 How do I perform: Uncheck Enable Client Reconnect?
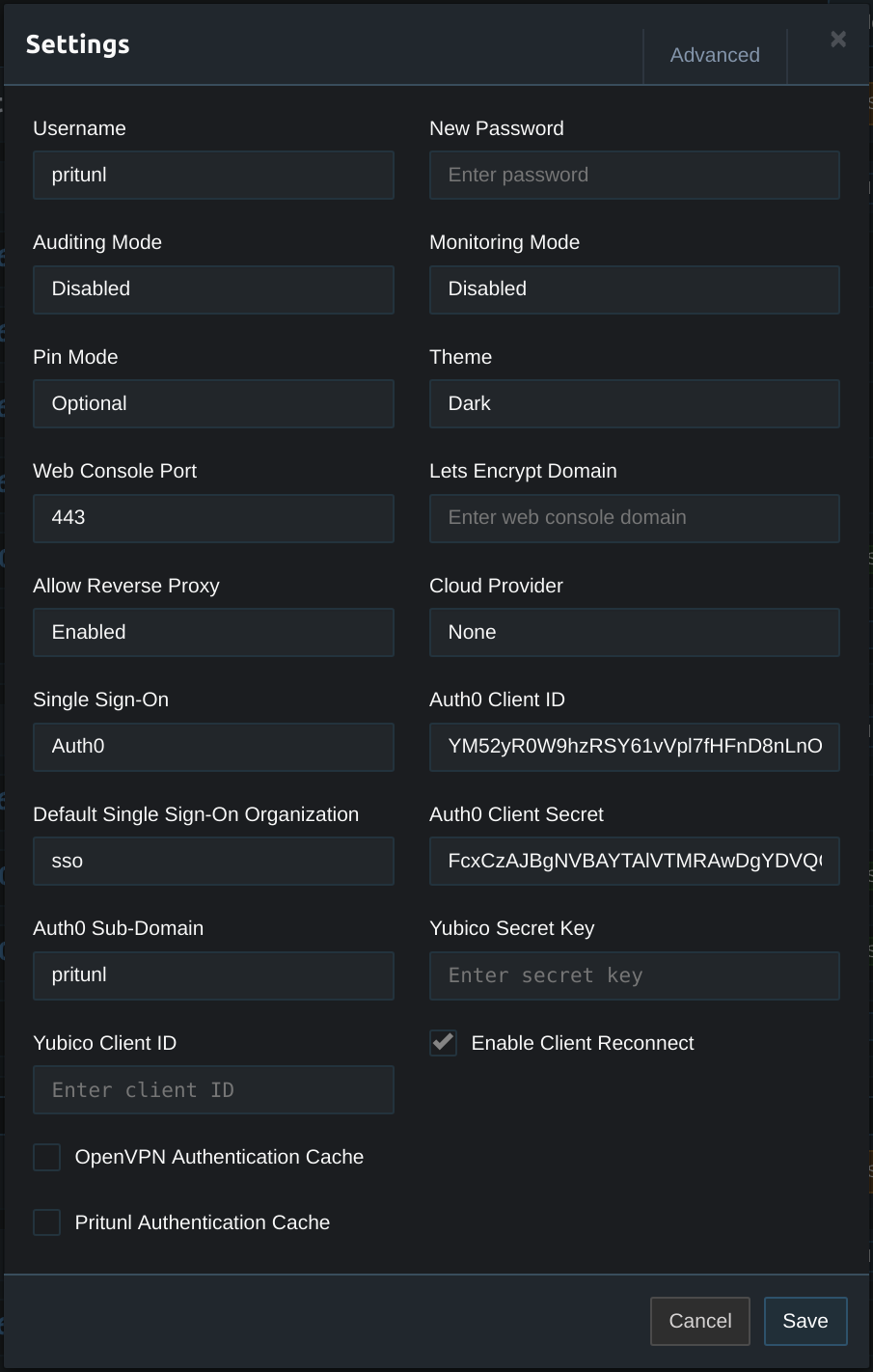pyautogui.click(x=443, y=1043)
